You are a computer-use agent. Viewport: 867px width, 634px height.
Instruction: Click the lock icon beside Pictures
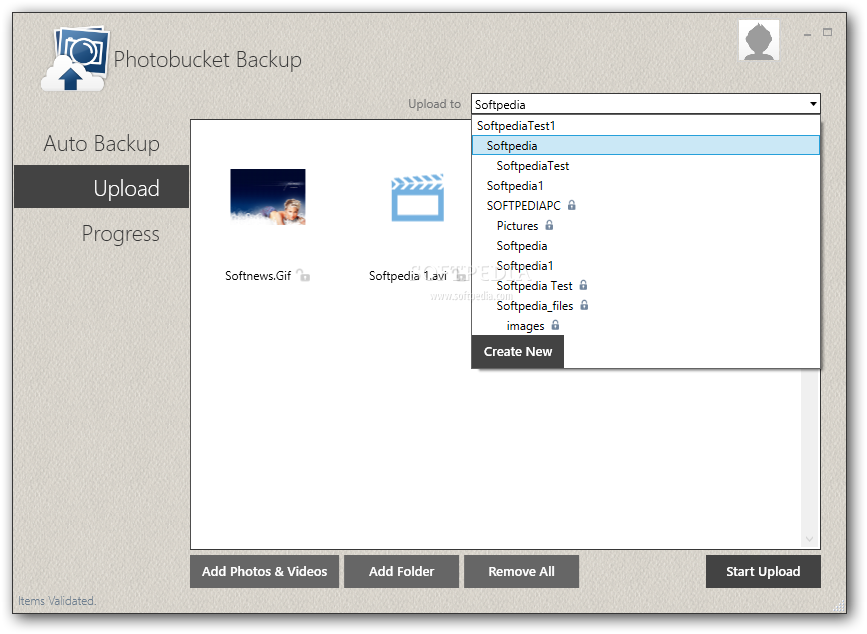549,225
